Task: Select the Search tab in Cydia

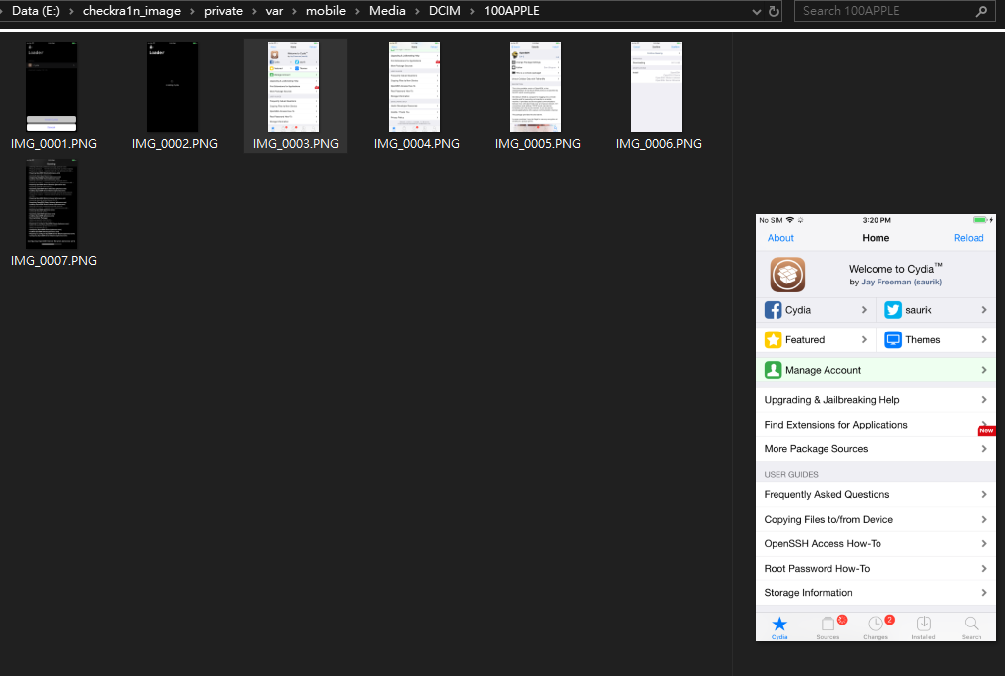Action: 972,627
